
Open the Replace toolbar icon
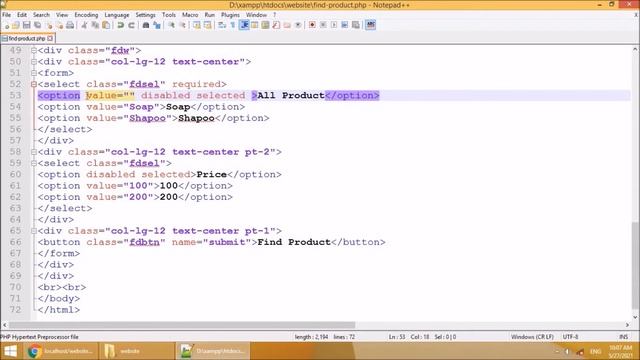point(157,25)
